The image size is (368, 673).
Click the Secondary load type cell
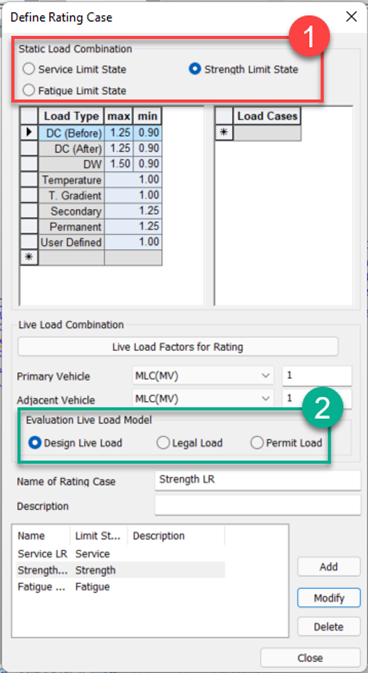71,211
